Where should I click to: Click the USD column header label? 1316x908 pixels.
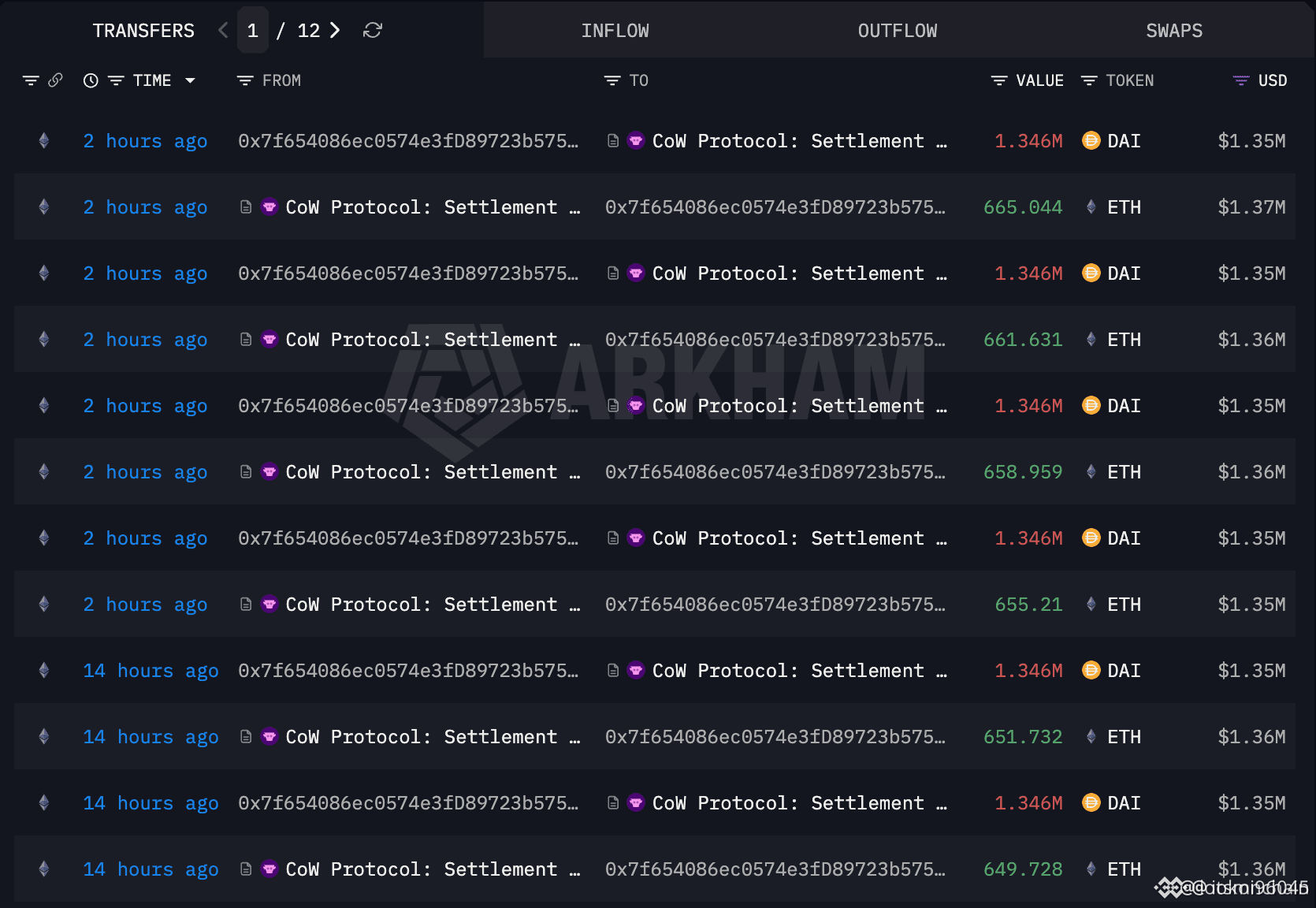[x=1273, y=80]
